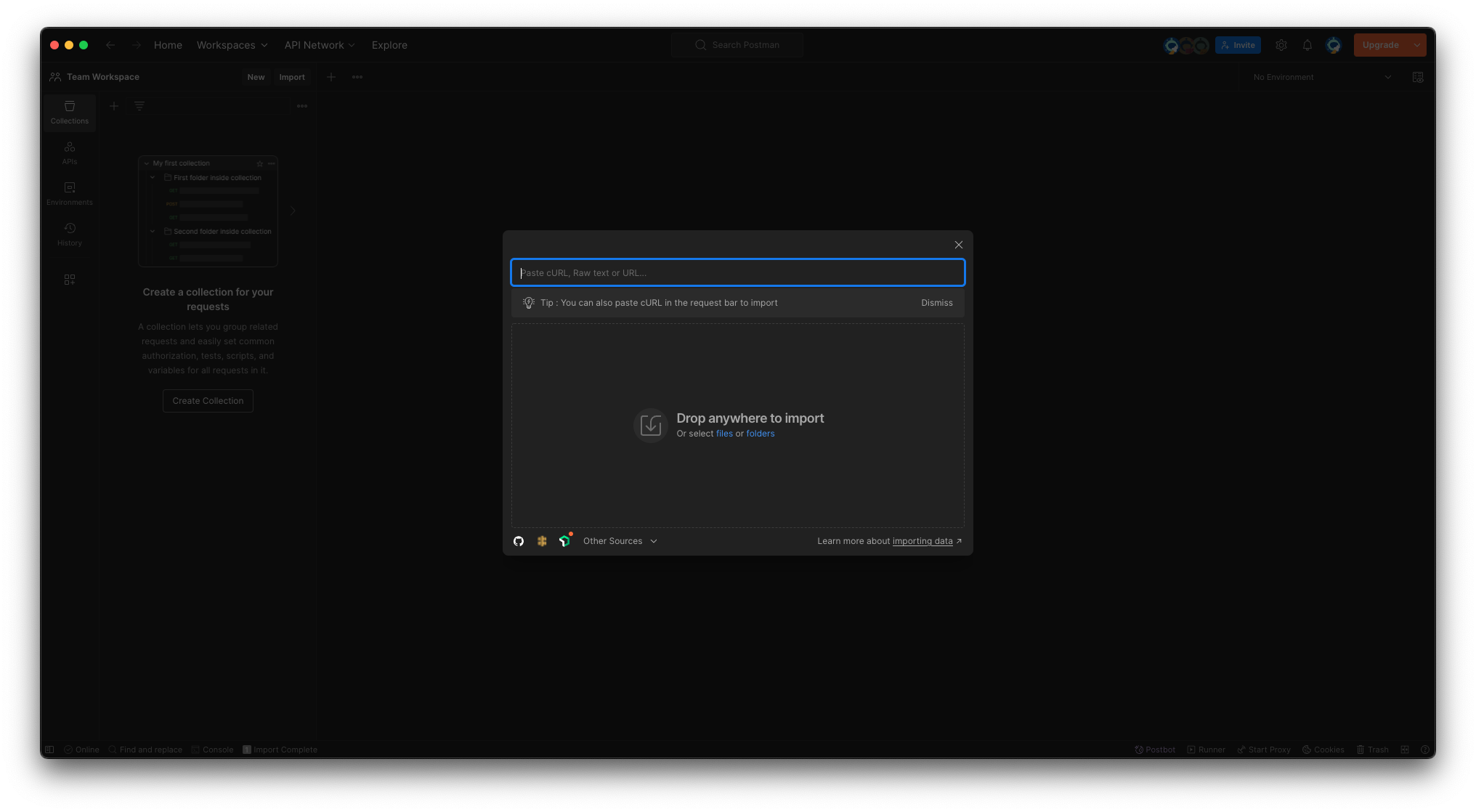Click the team members avatar group
This screenshot has width=1476, height=812.
click(x=1185, y=46)
